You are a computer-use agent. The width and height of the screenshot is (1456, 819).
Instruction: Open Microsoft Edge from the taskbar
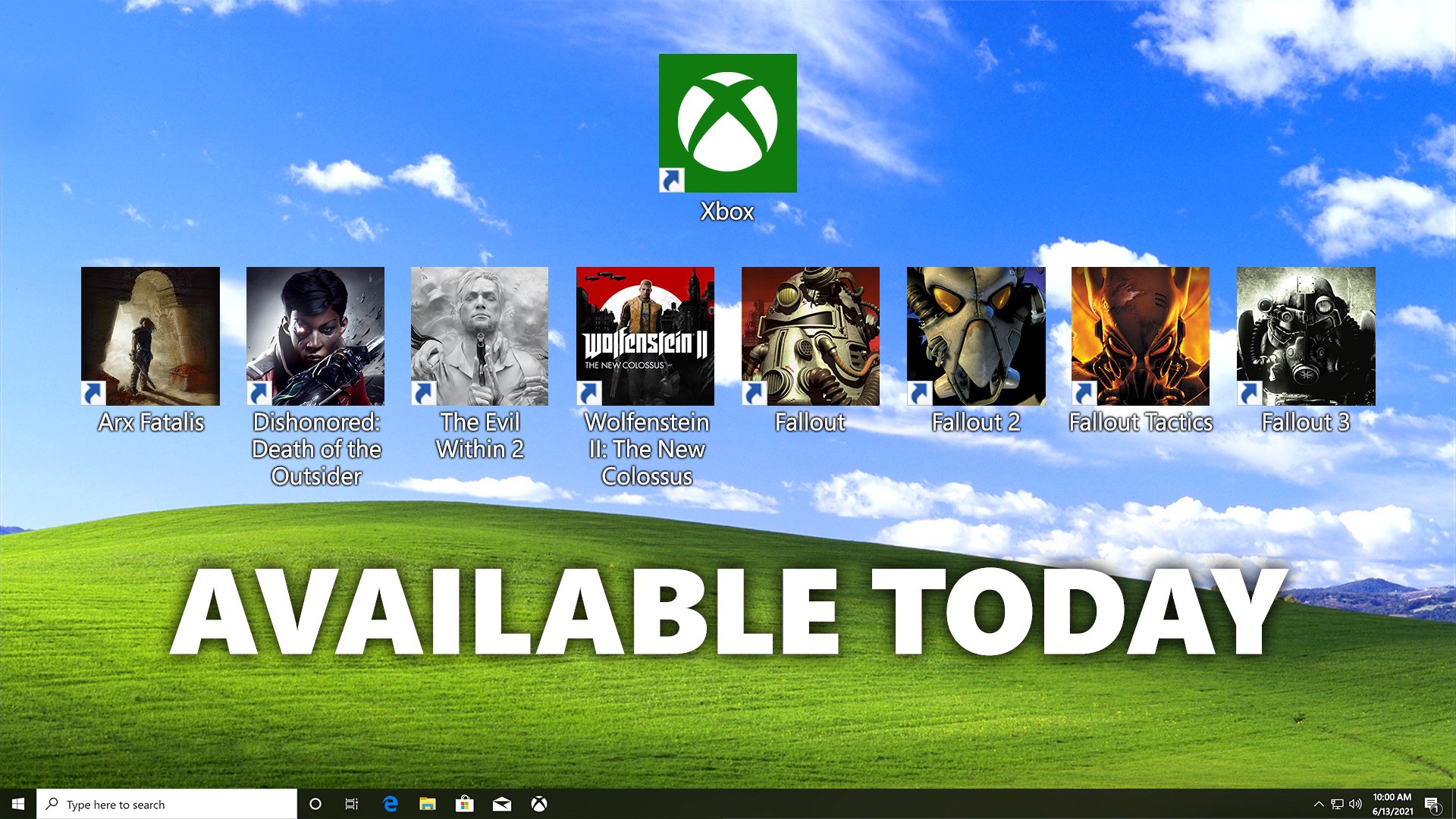click(x=391, y=805)
